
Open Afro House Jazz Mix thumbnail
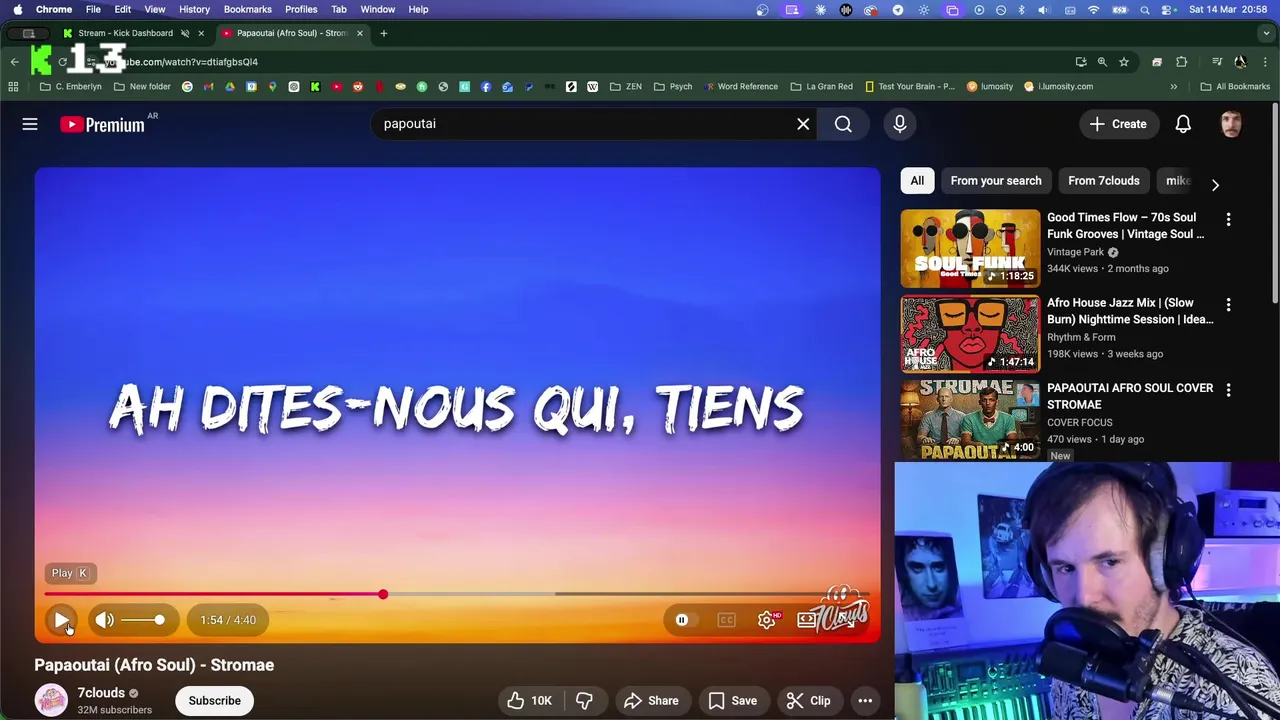coord(970,333)
